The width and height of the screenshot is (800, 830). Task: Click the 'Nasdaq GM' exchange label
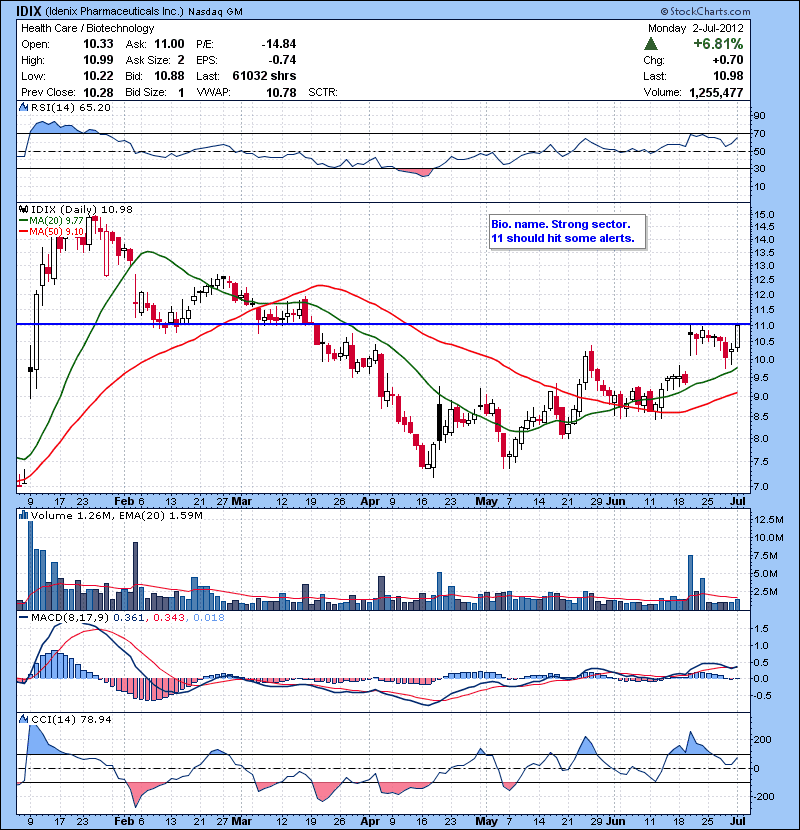215,12
